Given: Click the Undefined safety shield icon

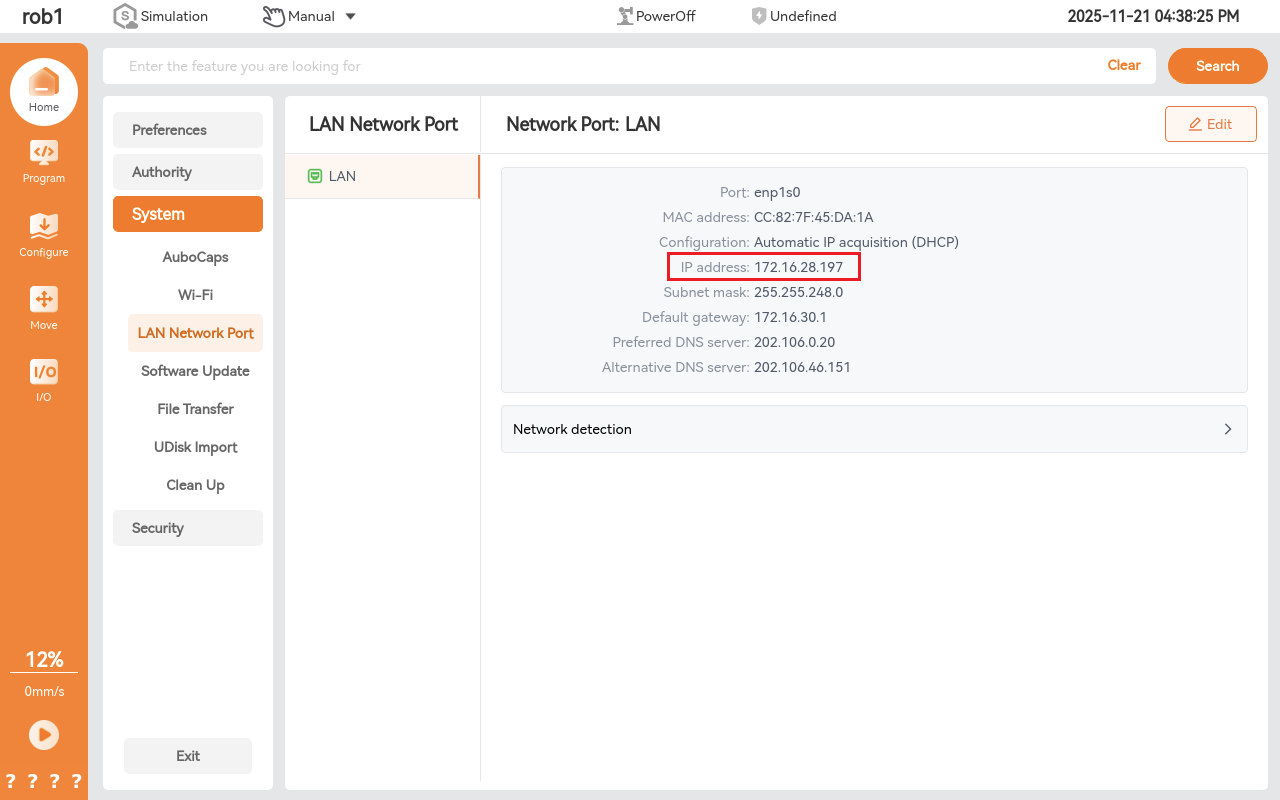Looking at the screenshot, I should tap(759, 16).
